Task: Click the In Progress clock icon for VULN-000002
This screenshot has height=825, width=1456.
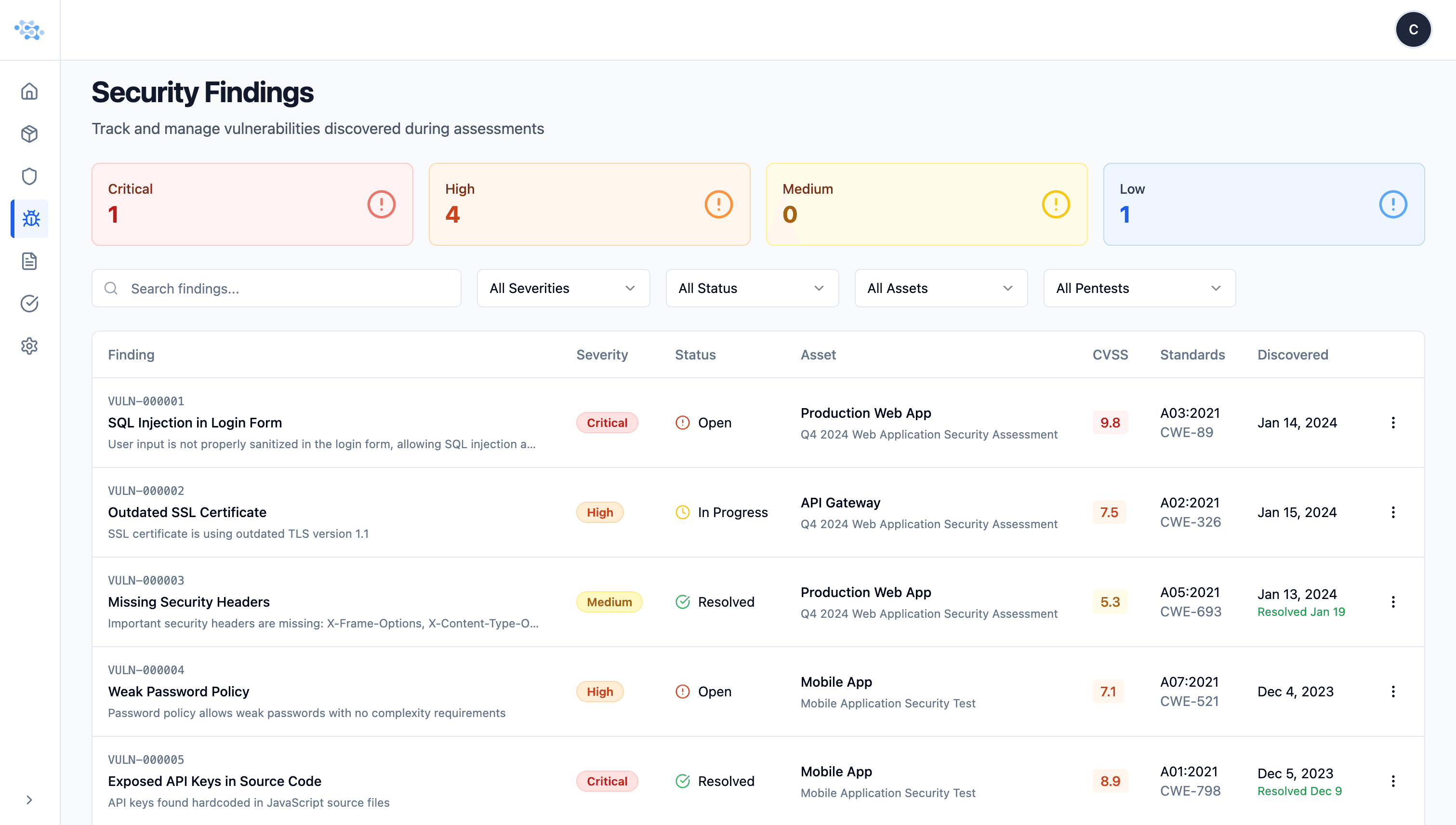Action: 683,512
